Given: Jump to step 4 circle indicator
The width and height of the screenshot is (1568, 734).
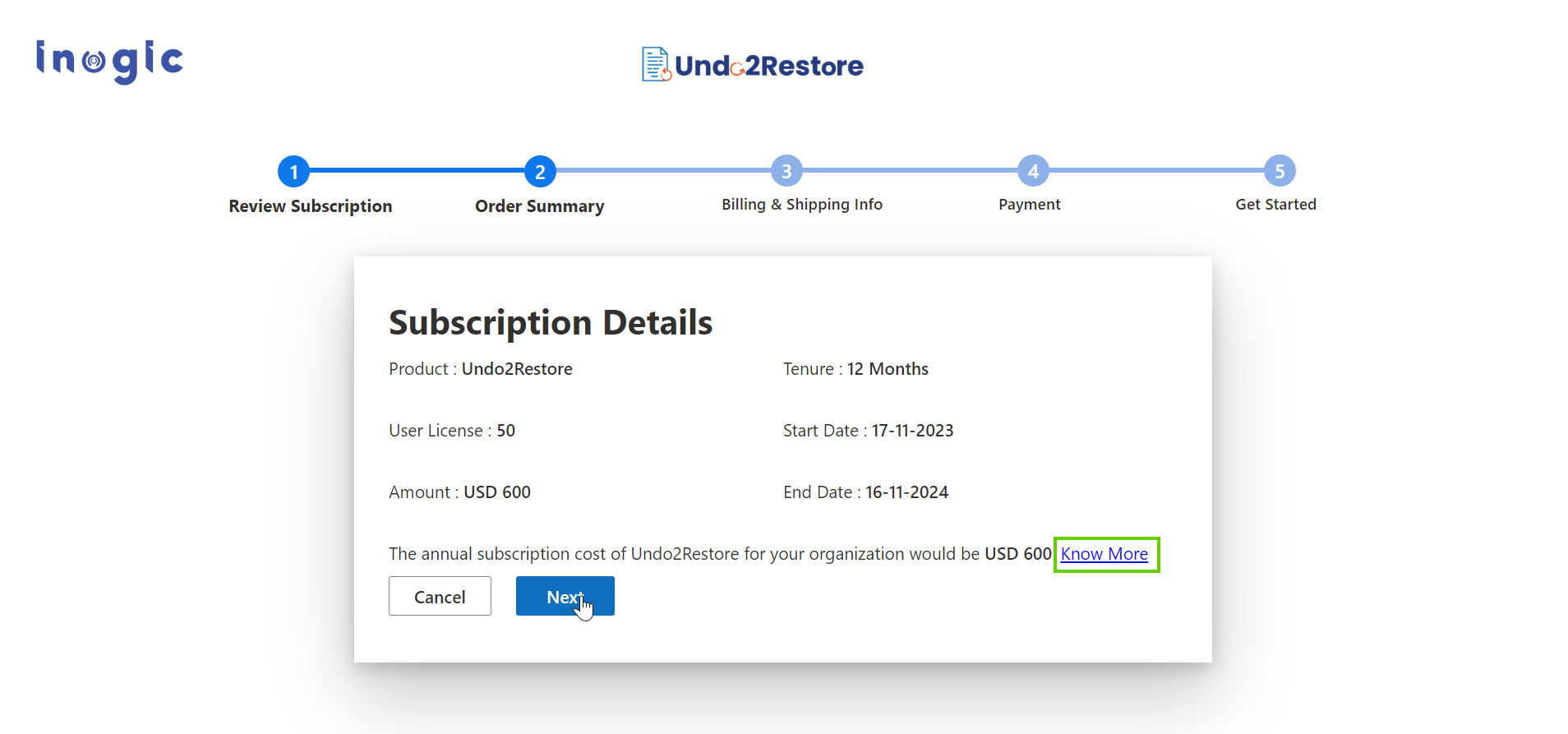Looking at the screenshot, I should coord(1033,171).
